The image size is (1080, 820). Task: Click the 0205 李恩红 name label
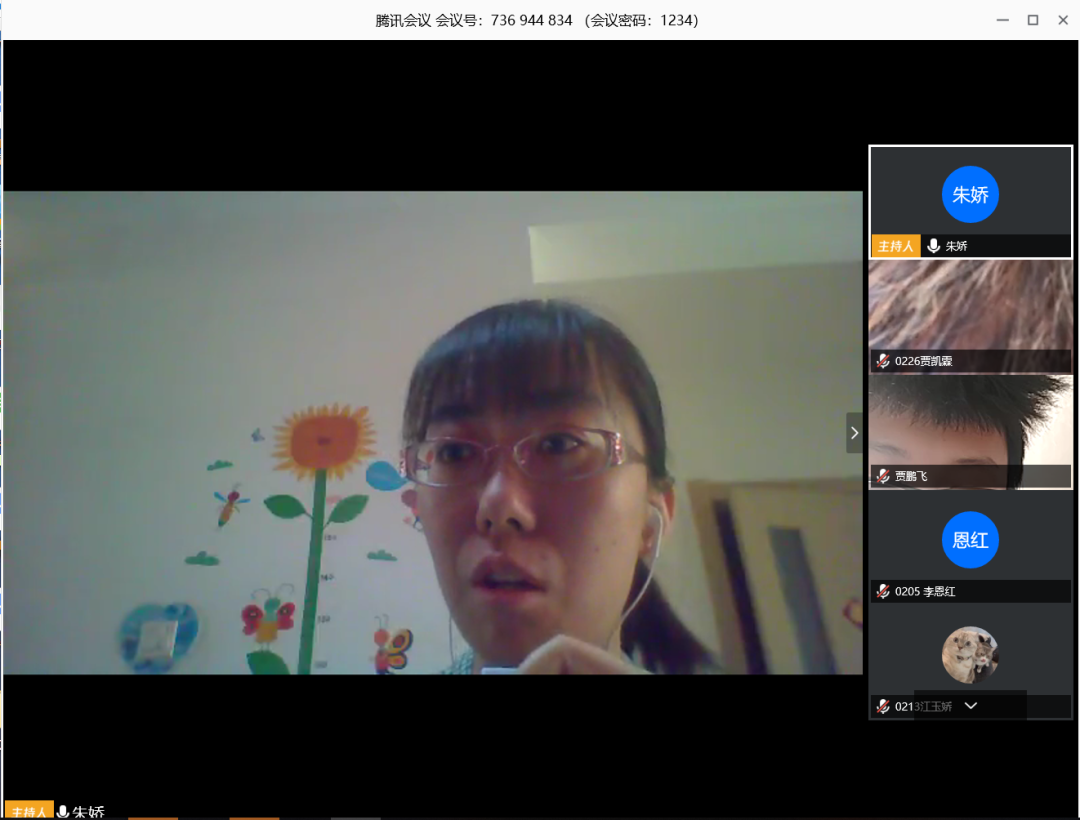tap(925, 591)
